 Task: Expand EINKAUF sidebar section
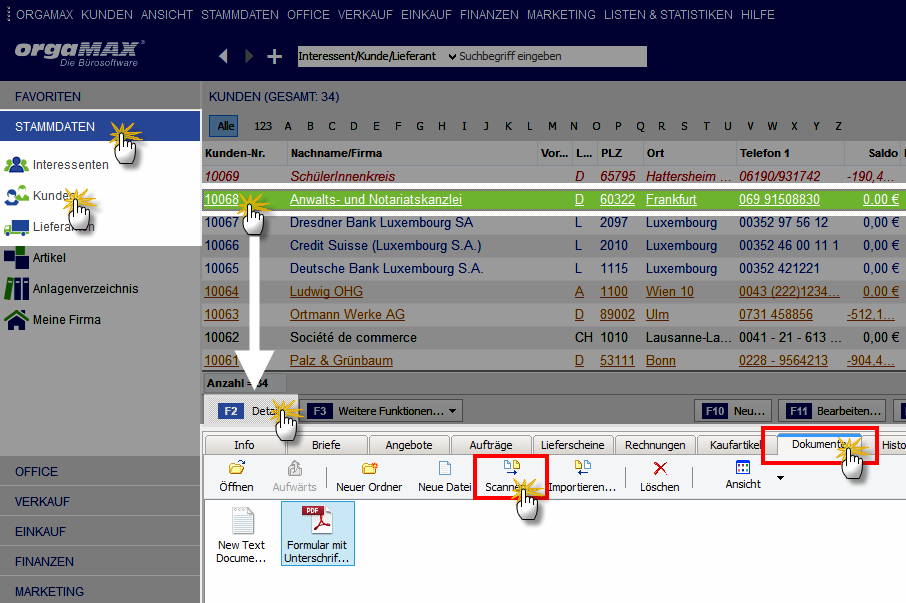[100, 531]
